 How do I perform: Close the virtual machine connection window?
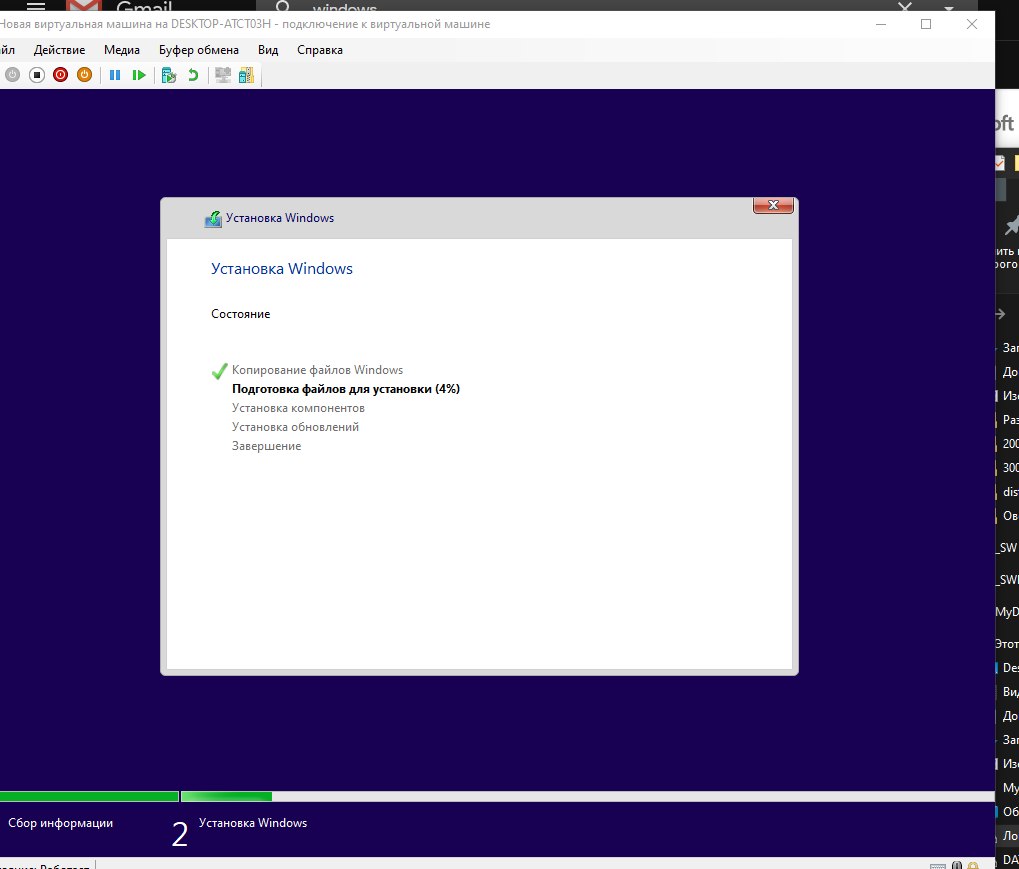972,24
